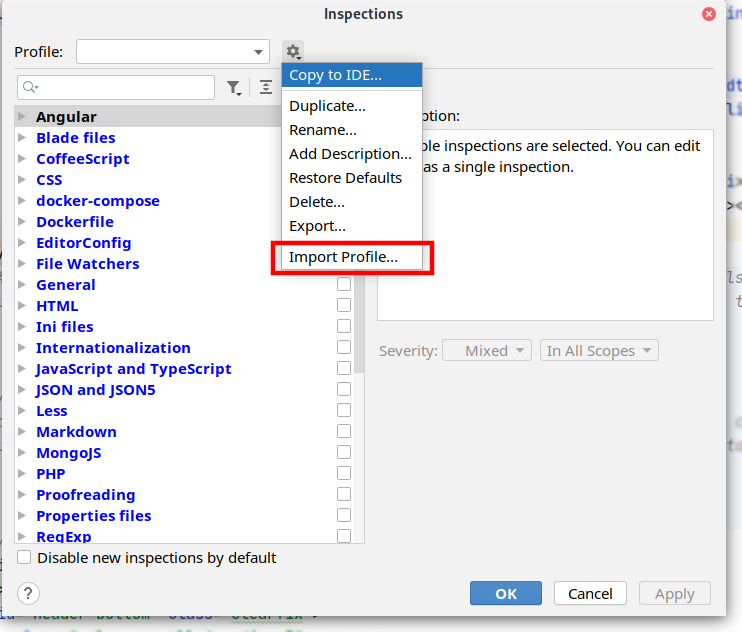The width and height of the screenshot is (742, 632).
Task: Click the magnifier icon in search box
Action: click(29, 88)
